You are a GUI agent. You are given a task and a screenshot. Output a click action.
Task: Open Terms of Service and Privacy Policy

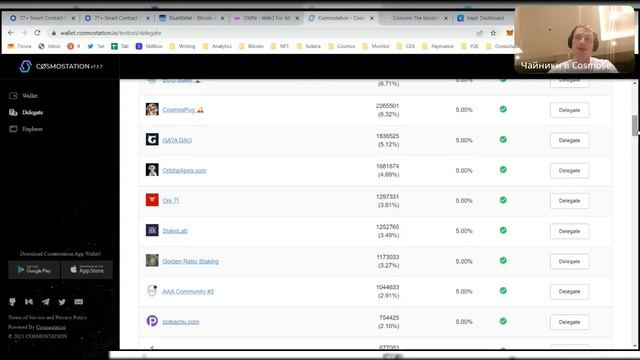[x=47, y=317]
